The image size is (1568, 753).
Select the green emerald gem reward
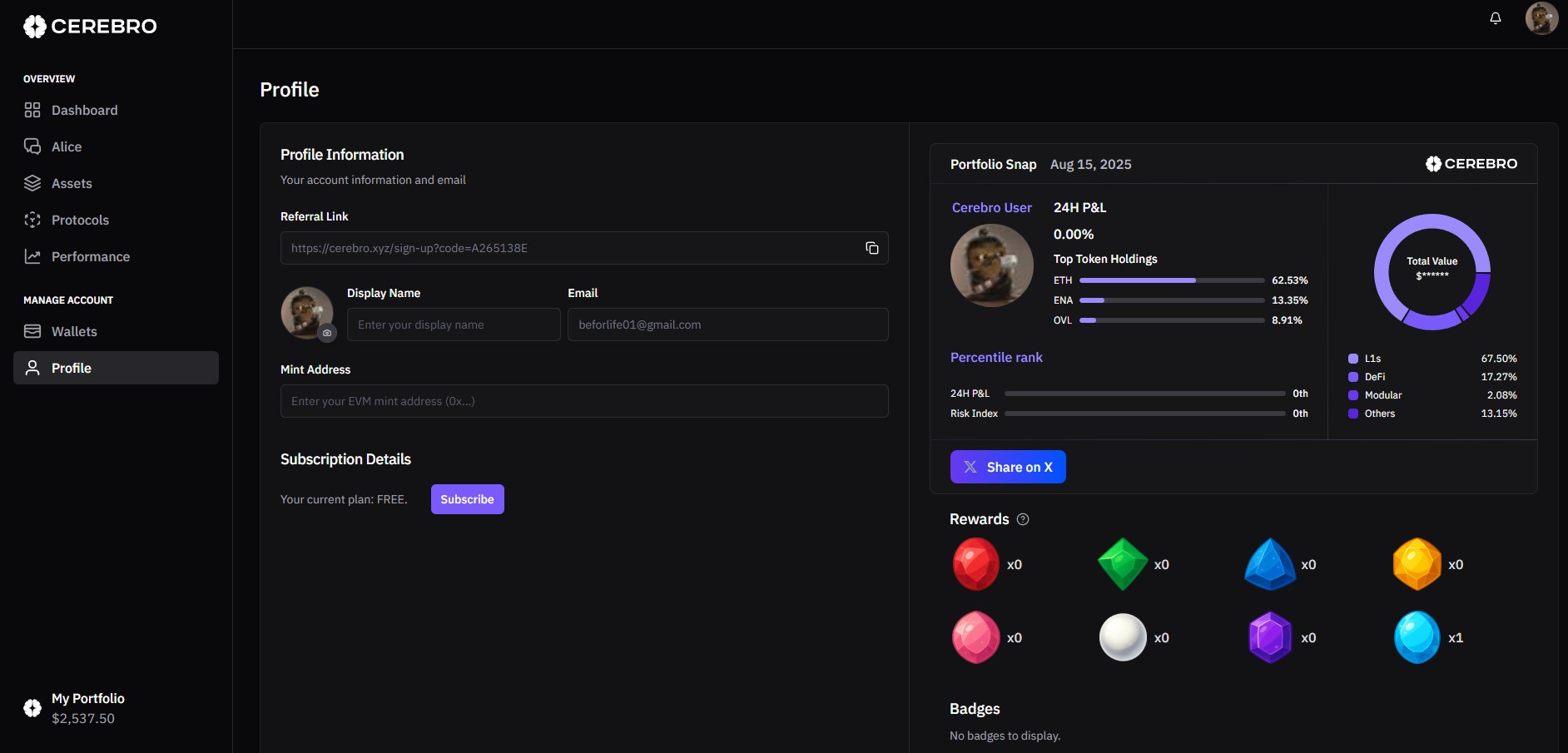[x=1123, y=564]
